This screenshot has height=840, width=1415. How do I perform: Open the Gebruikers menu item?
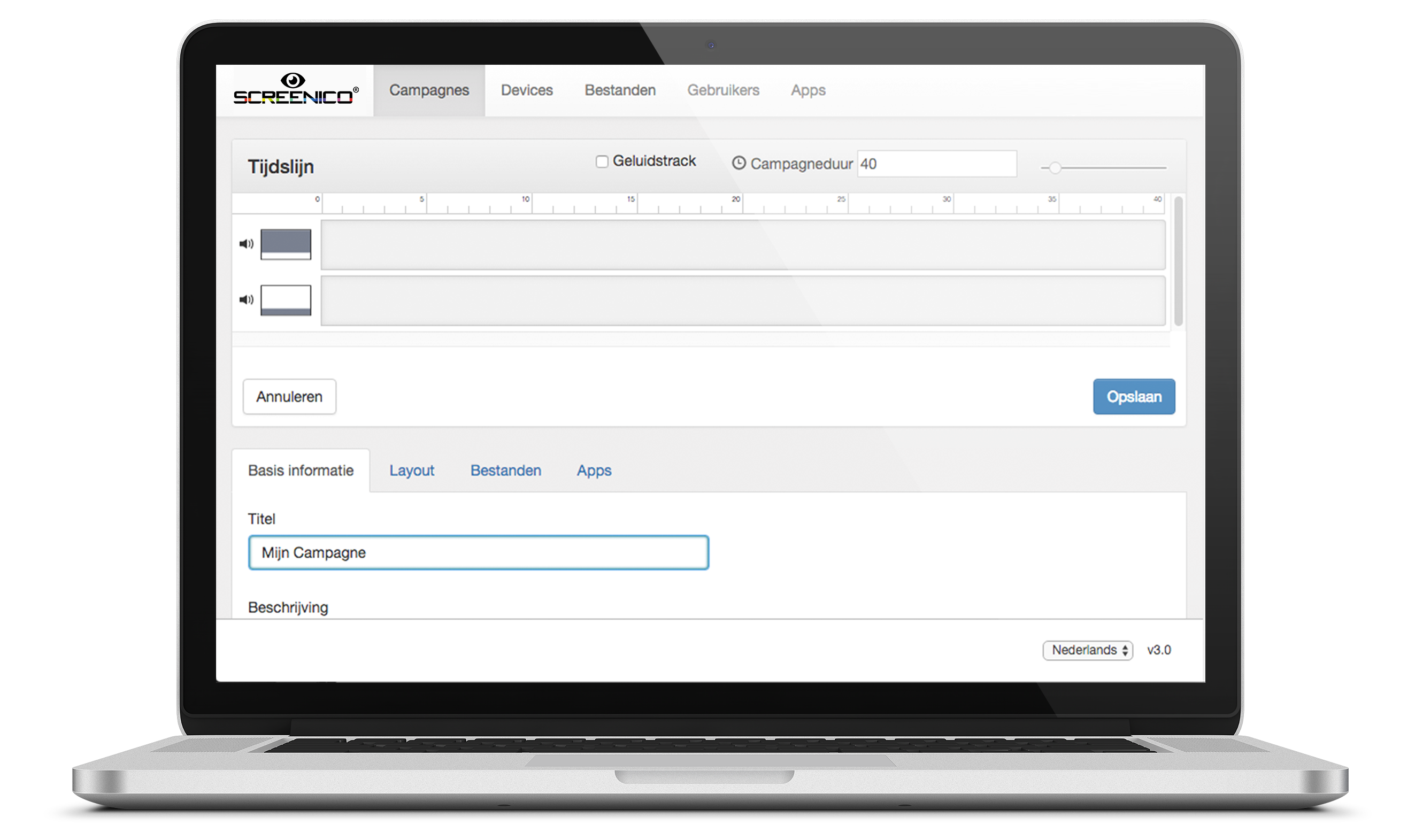coord(723,90)
